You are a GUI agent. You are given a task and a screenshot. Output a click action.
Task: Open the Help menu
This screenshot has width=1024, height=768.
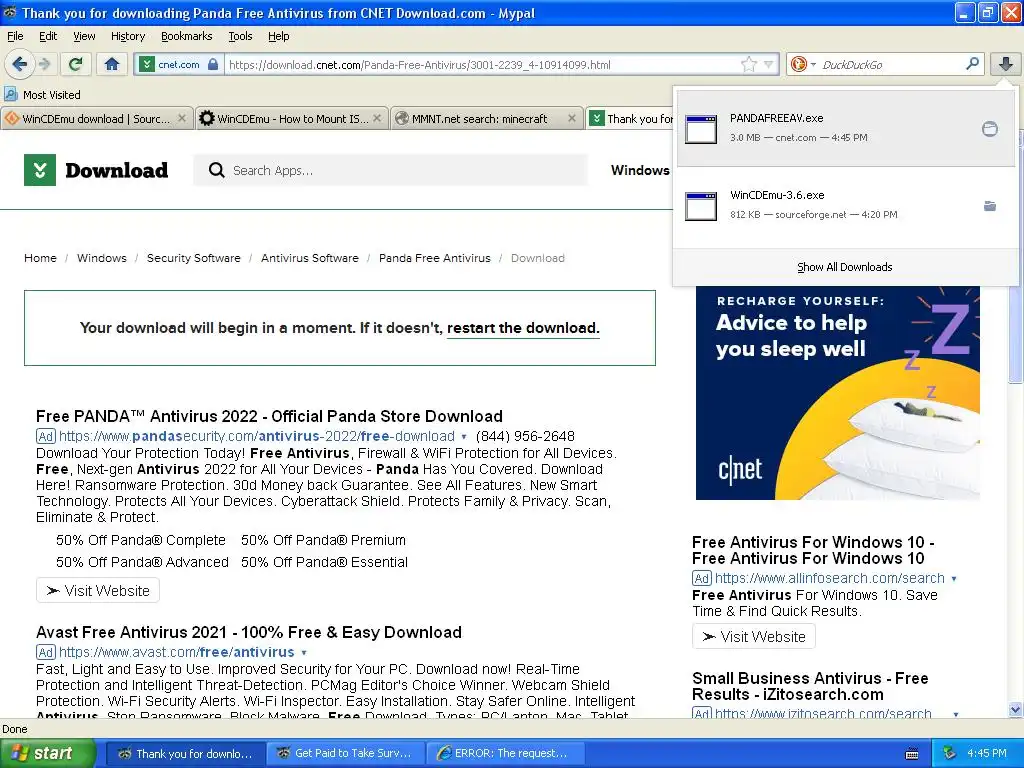(x=278, y=36)
